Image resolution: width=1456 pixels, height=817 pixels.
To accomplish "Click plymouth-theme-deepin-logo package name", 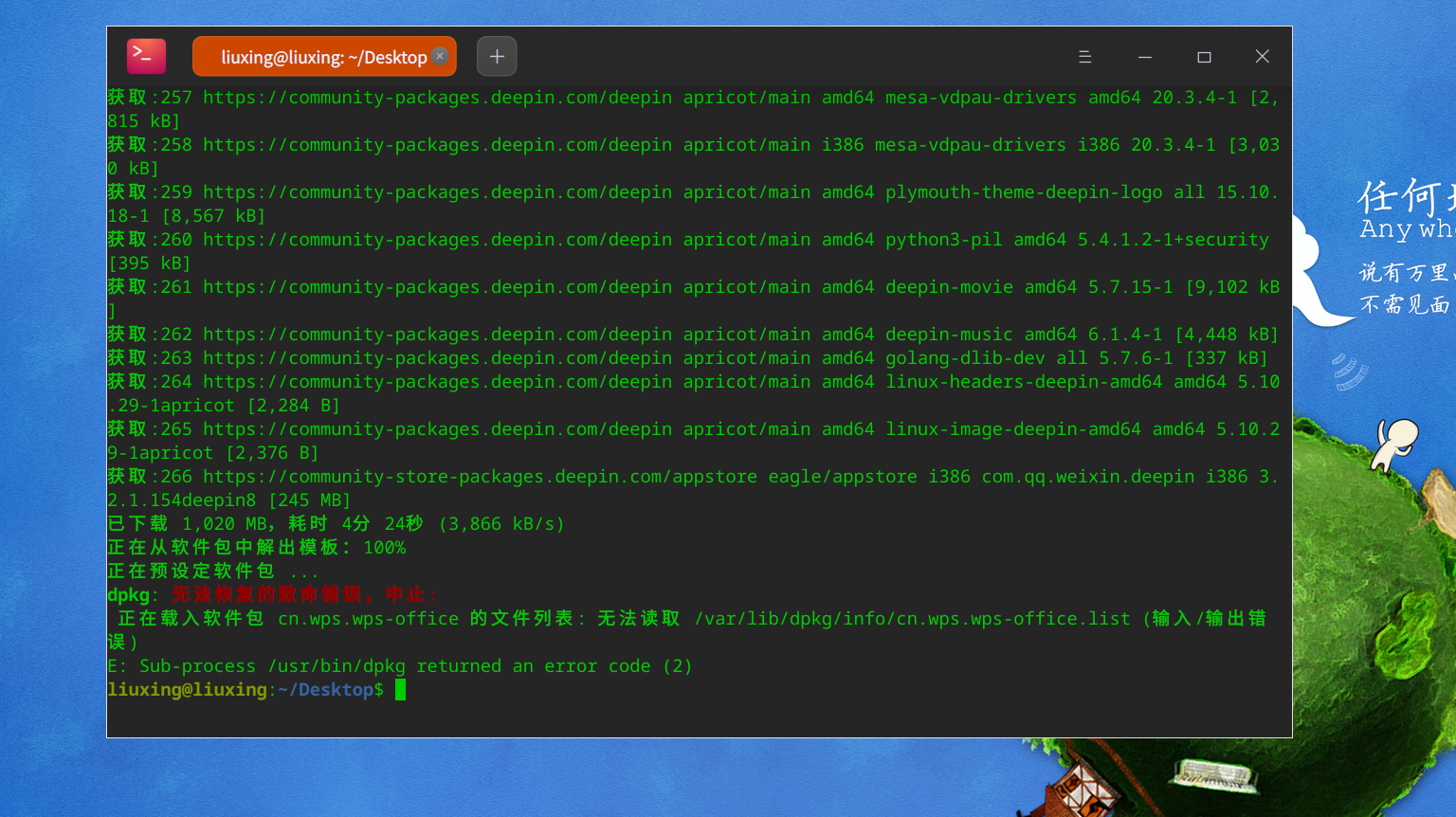I will coord(1024,192).
